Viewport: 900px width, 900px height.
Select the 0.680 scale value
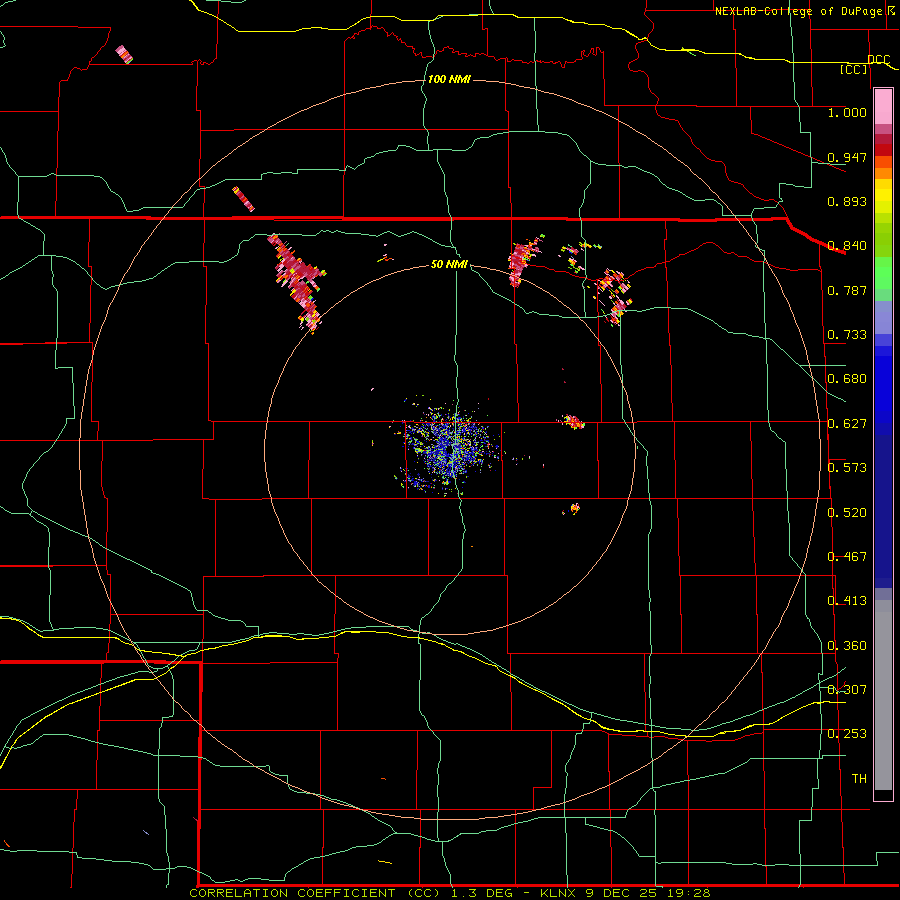coord(847,378)
